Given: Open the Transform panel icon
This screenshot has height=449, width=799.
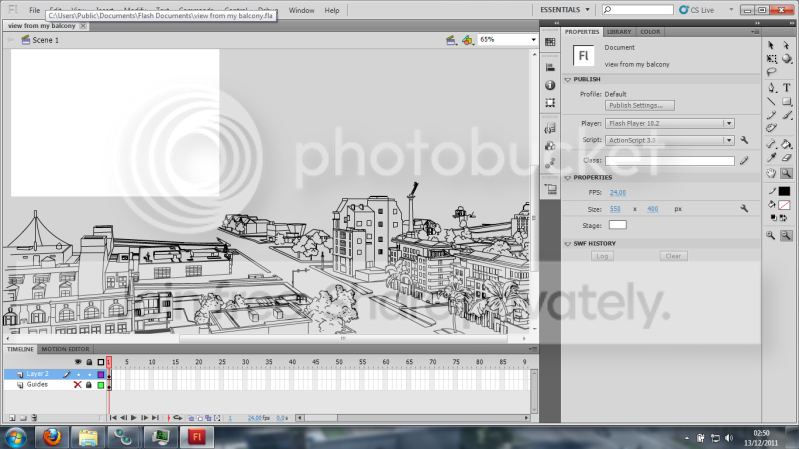Looking at the screenshot, I should click(550, 103).
